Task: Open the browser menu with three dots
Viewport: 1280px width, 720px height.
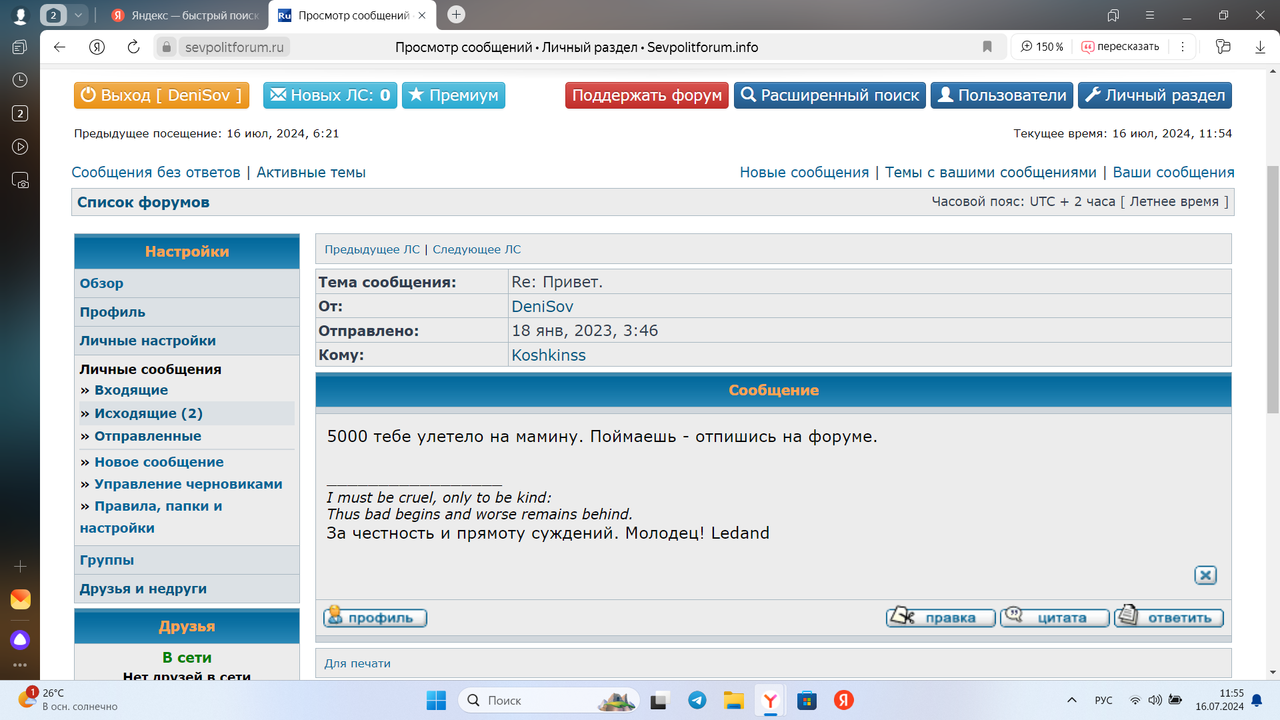Action: click(1182, 46)
